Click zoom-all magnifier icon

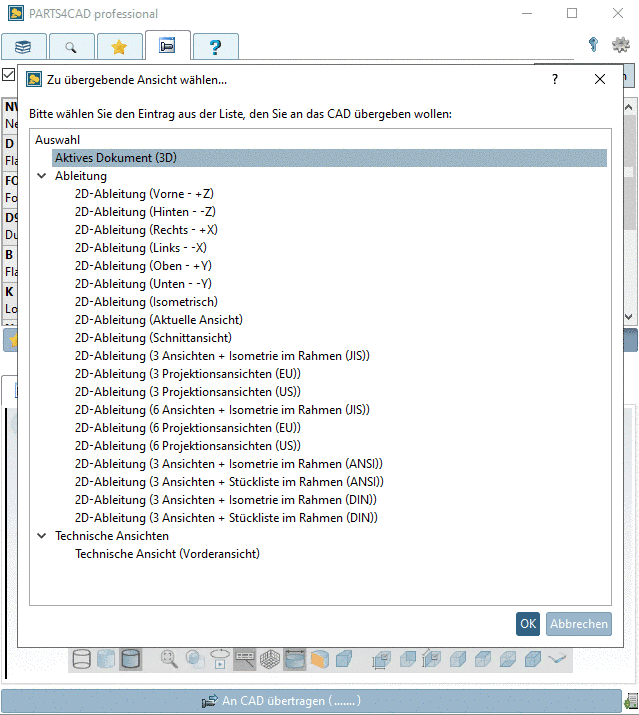tap(169, 659)
